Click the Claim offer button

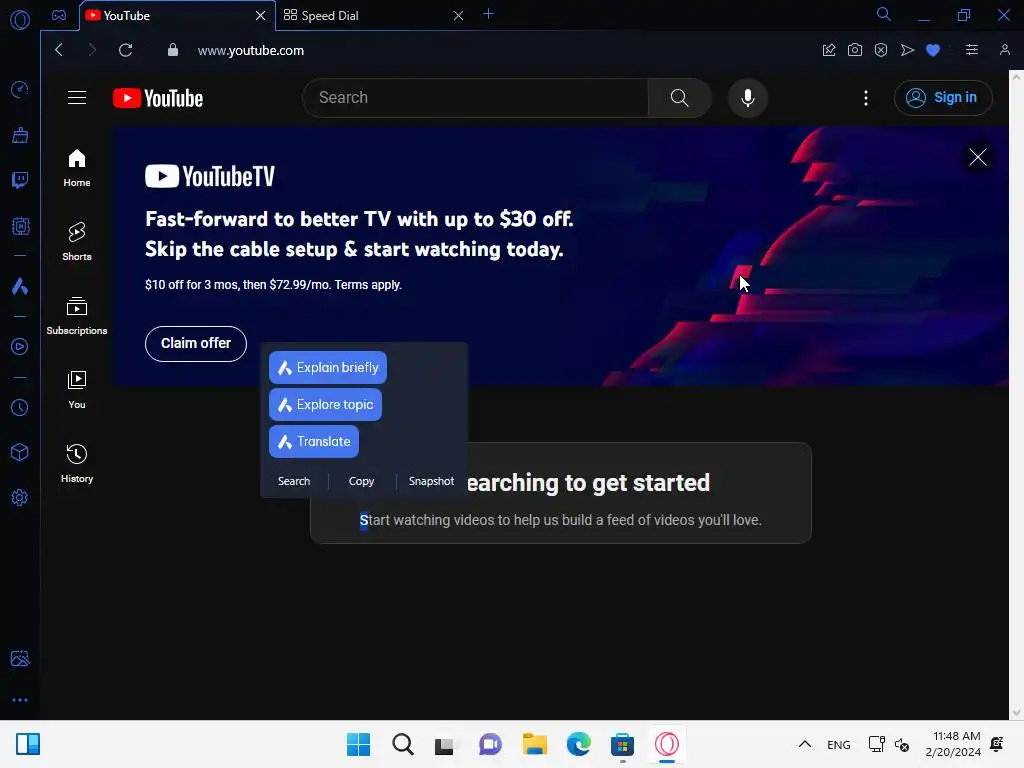tap(196, 344)
